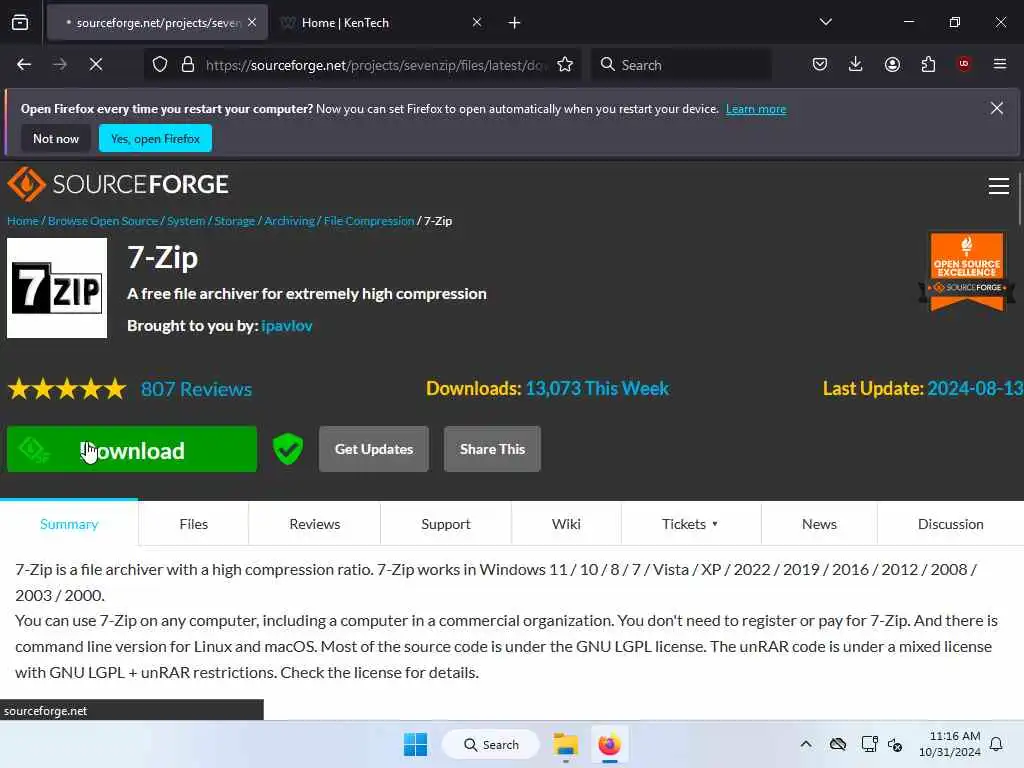Click Home breadcrumb link
The image size is (1024, 768).
pos(23,221)
